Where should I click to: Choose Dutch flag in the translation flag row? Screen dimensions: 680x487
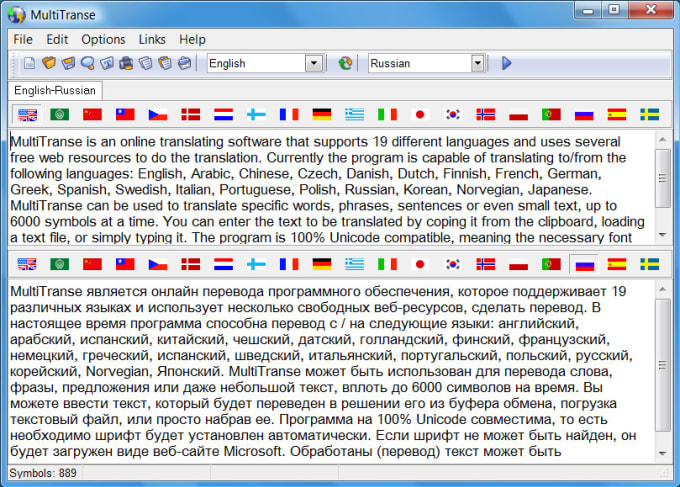223,264
